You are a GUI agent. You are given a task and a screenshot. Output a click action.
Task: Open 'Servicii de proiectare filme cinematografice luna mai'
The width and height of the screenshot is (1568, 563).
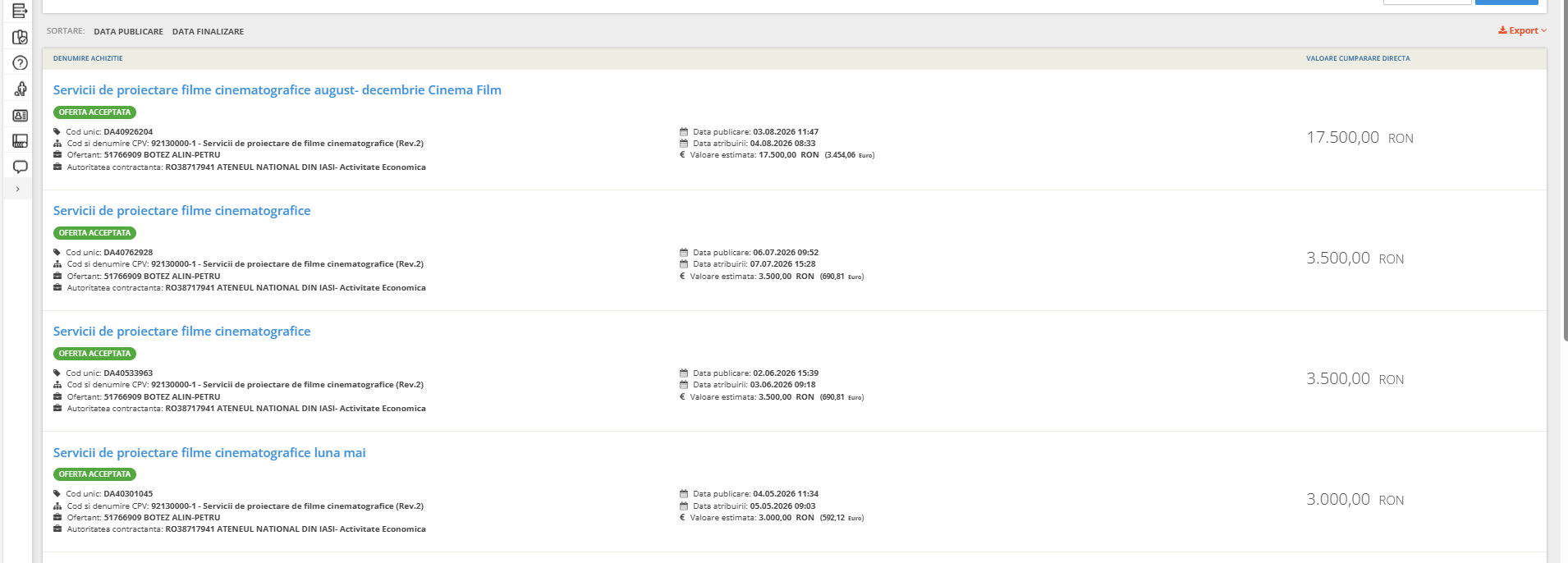209,453
